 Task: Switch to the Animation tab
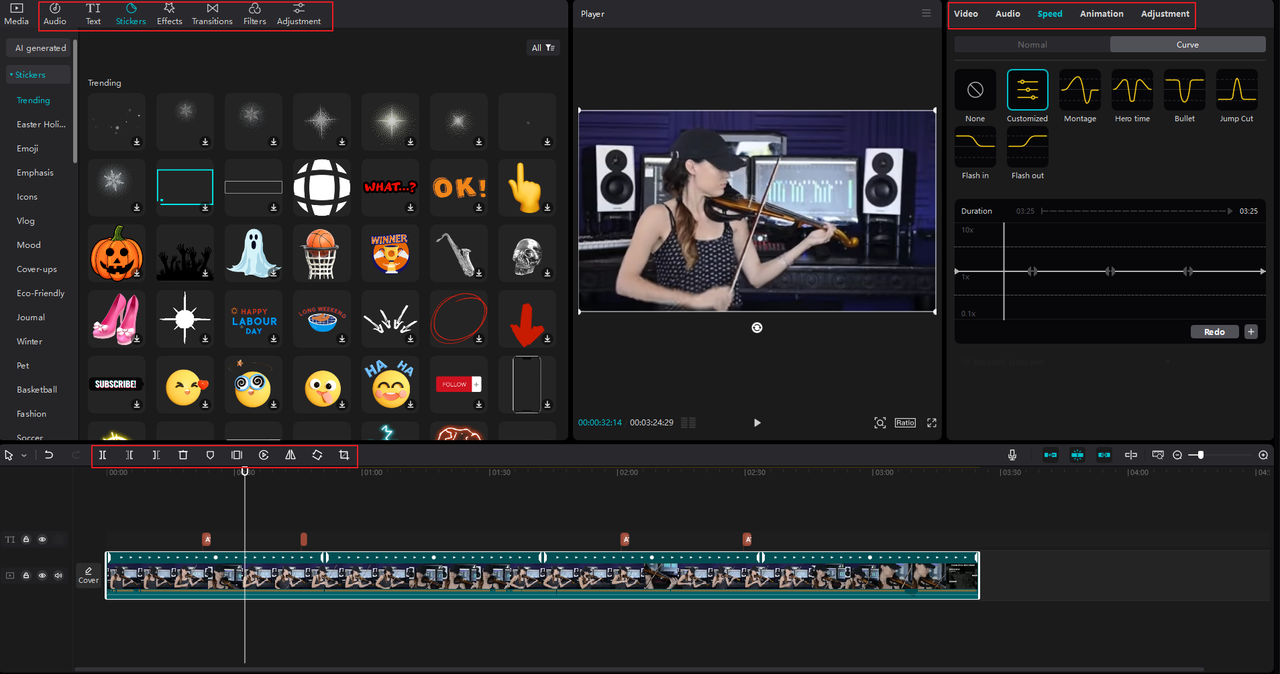[x=1101, y=14]
